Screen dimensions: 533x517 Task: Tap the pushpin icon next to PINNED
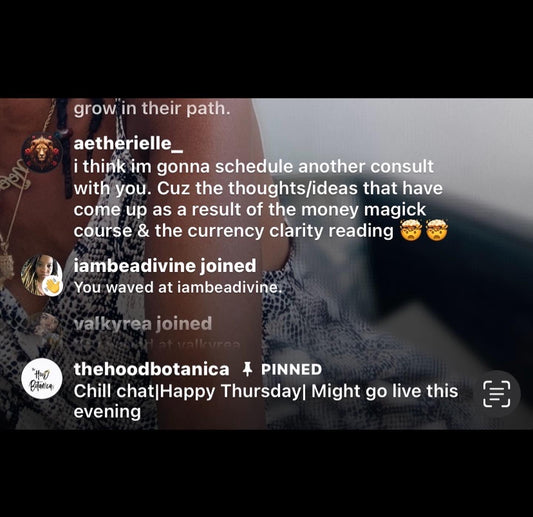pyautogui.click(x=247, y=369)
